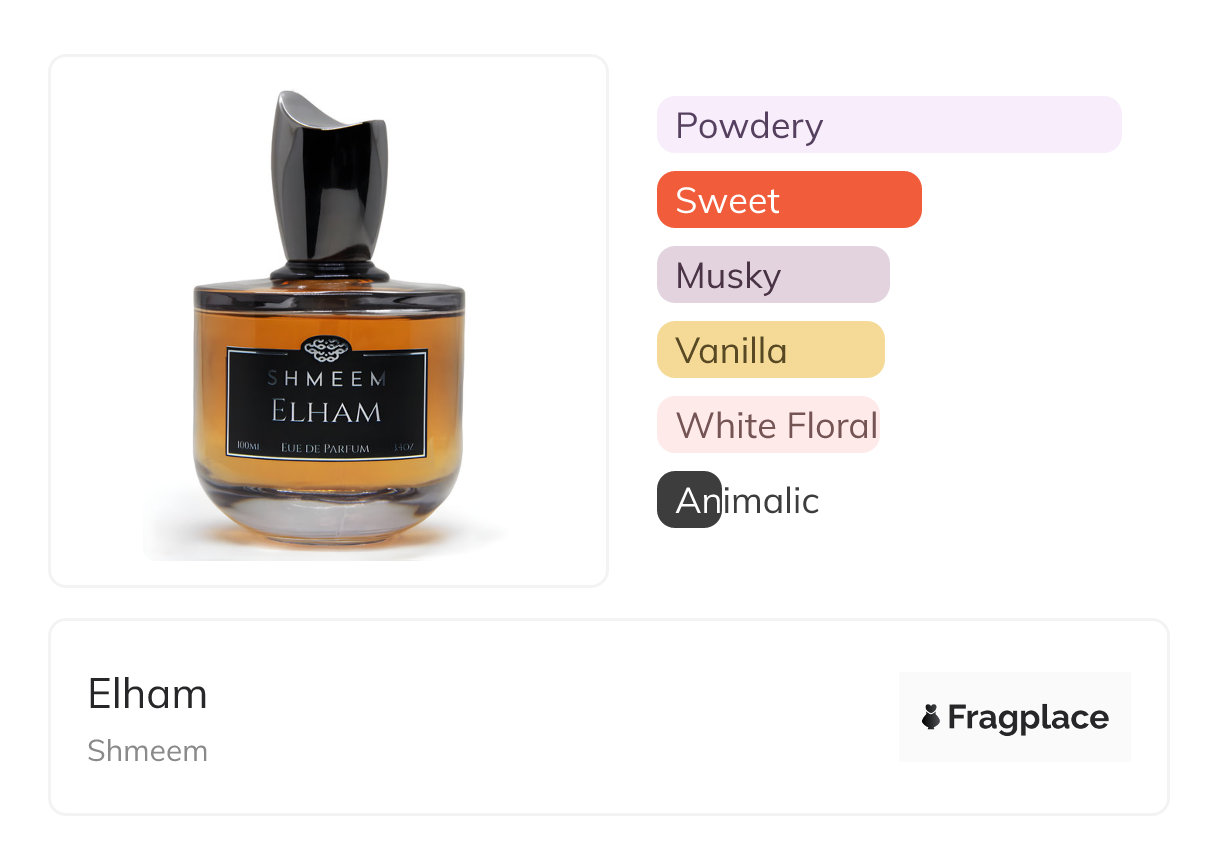Click the black SHMEEM ELHAM bottle label
Viewport: 1218px width, 864px height.
327,402
